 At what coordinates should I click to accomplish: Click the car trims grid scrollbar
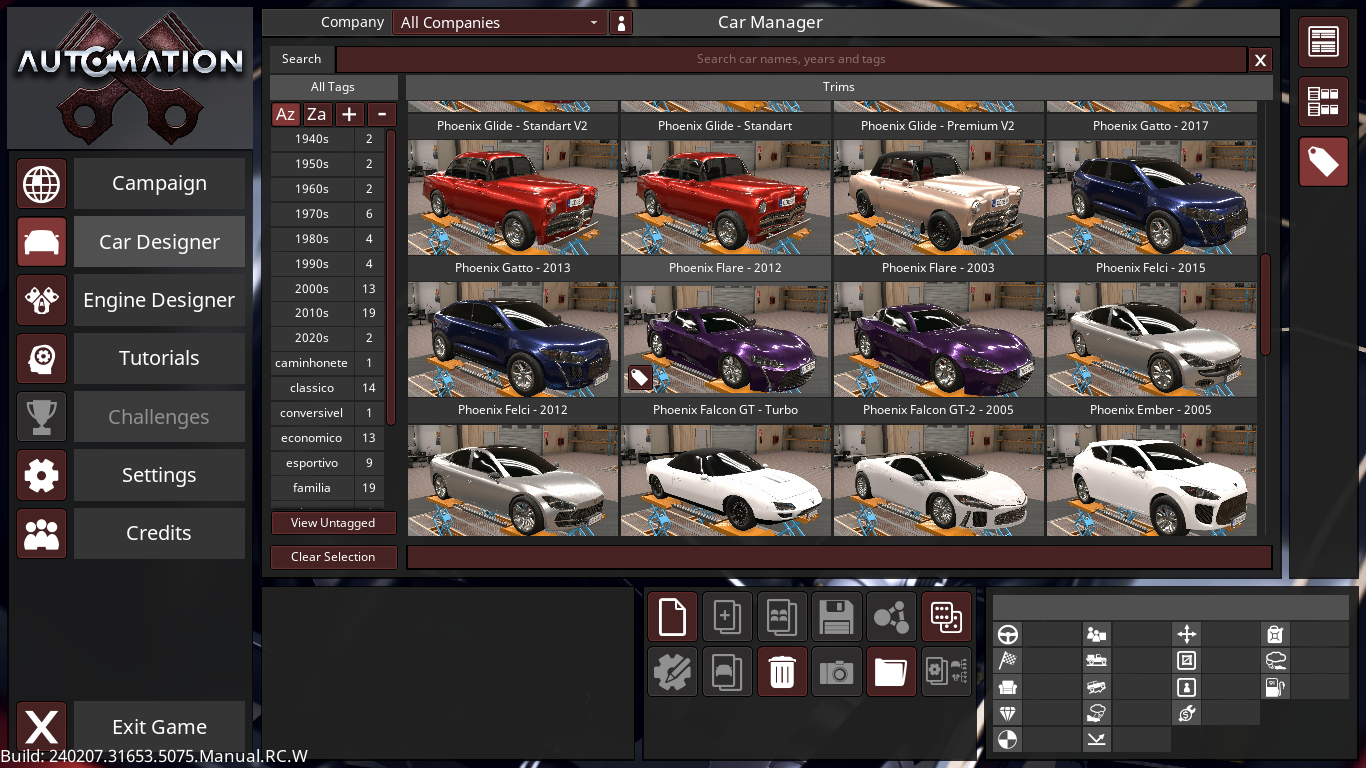click(1265, 305)
